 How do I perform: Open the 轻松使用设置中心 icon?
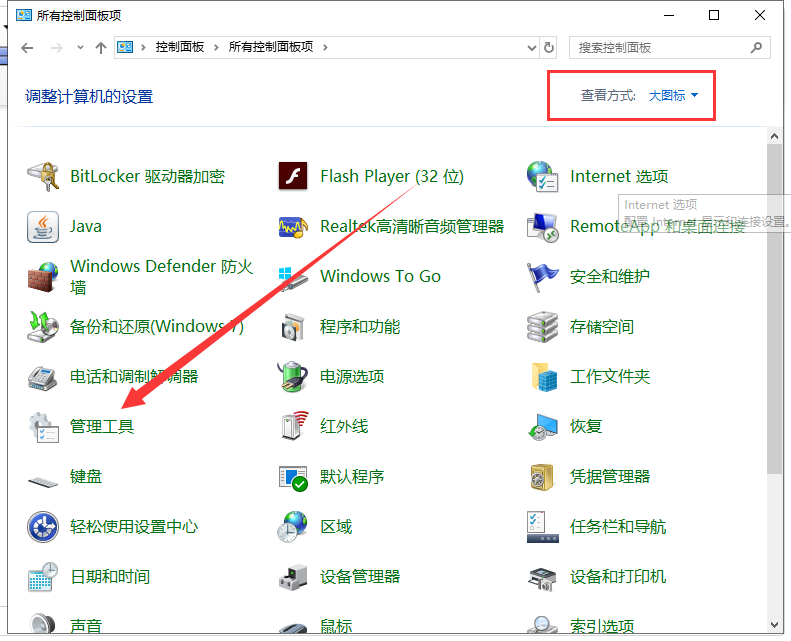43,527
